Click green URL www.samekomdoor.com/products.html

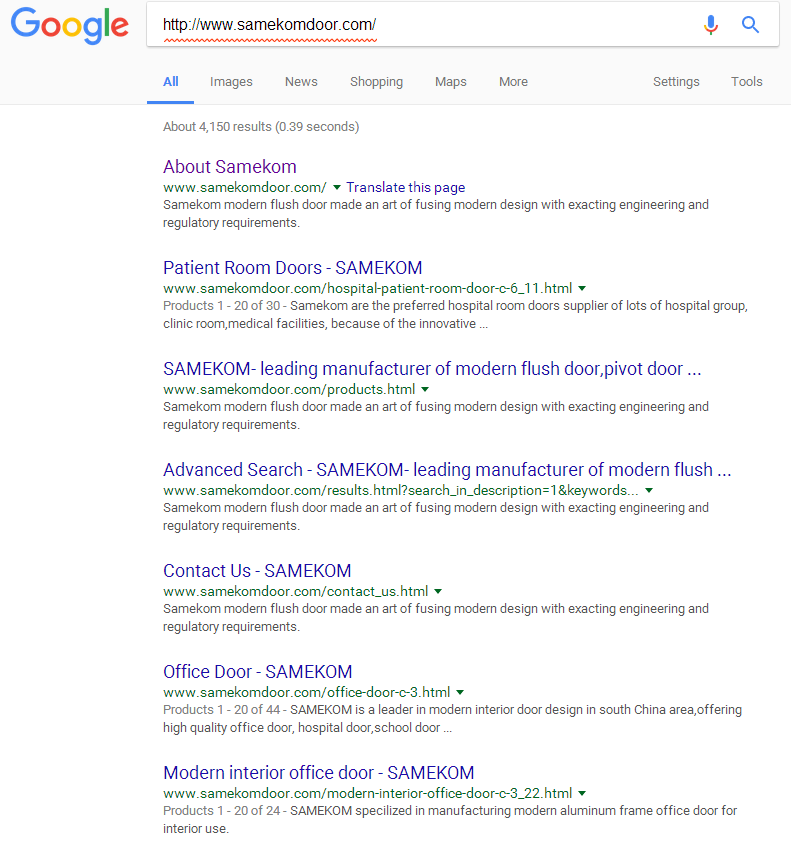pyautogui.click(x=289, y=389)
